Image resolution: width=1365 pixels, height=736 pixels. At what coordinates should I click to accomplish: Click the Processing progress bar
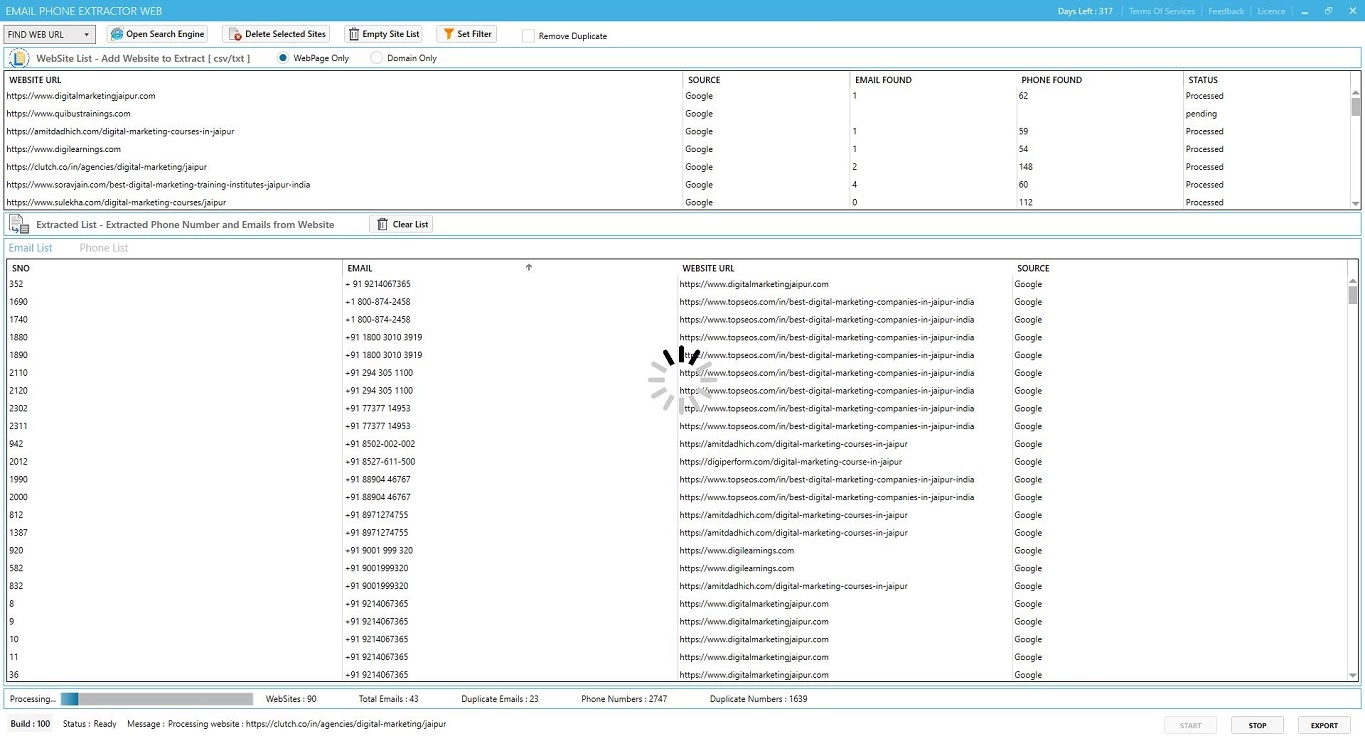(157, 699)
